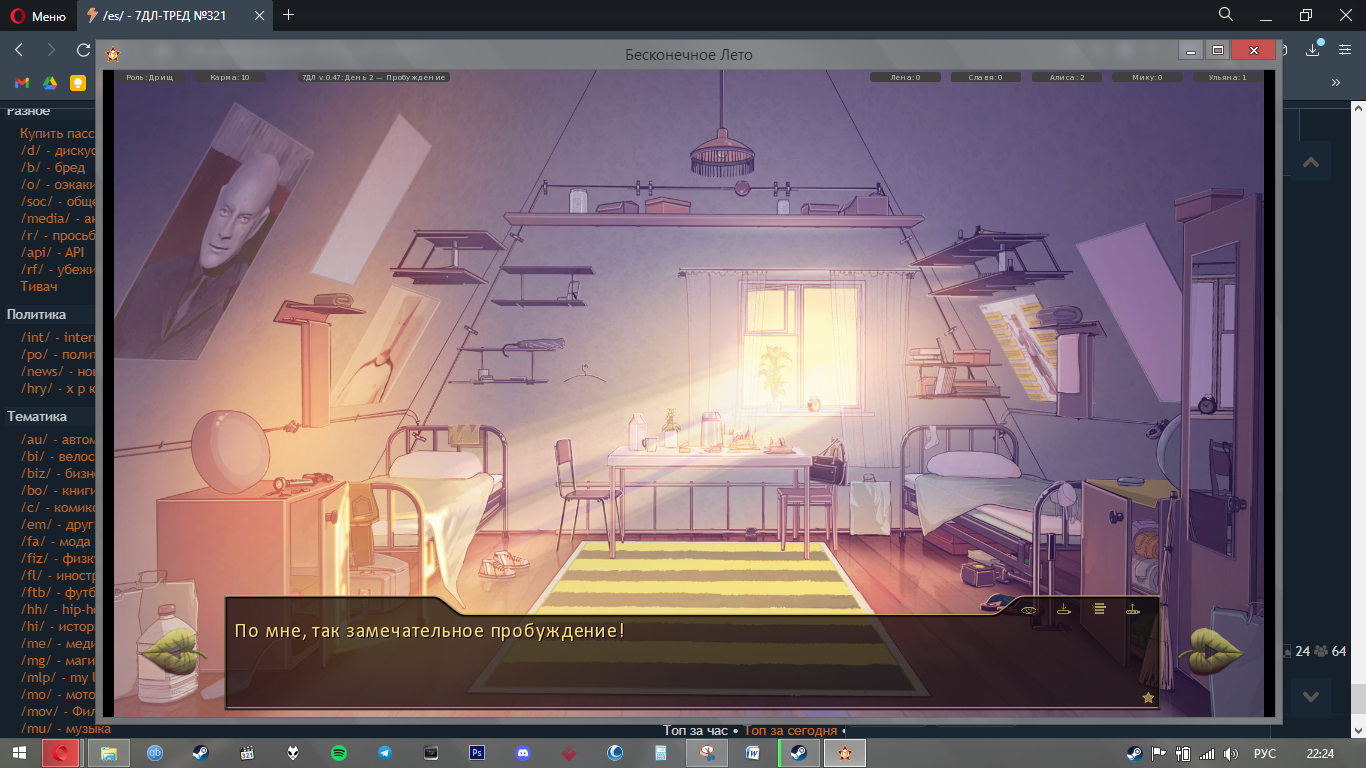Image resolution: width=1366 pixels, height=768 pixels.
Task: Expand the bookmarks bar overflow chevron
Action: click(x=1335, y=83)
